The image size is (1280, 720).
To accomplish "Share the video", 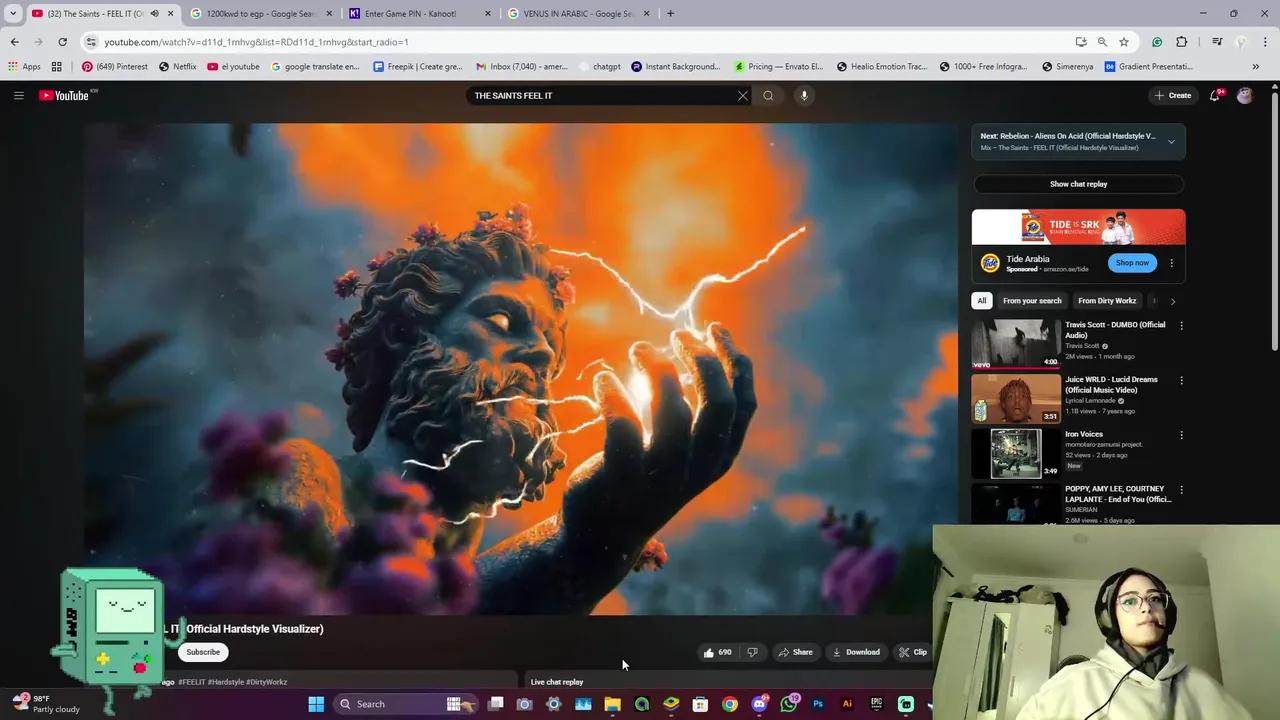I will coord(796,652).
